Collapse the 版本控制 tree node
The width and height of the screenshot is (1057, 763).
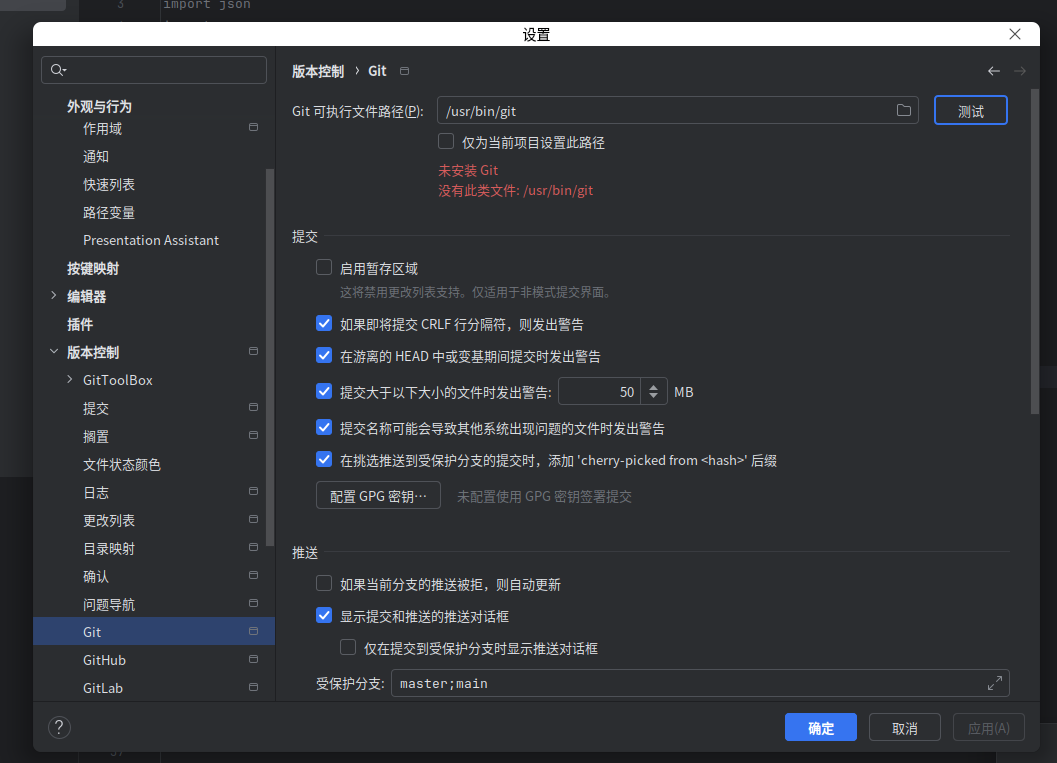tap(54, 352)
